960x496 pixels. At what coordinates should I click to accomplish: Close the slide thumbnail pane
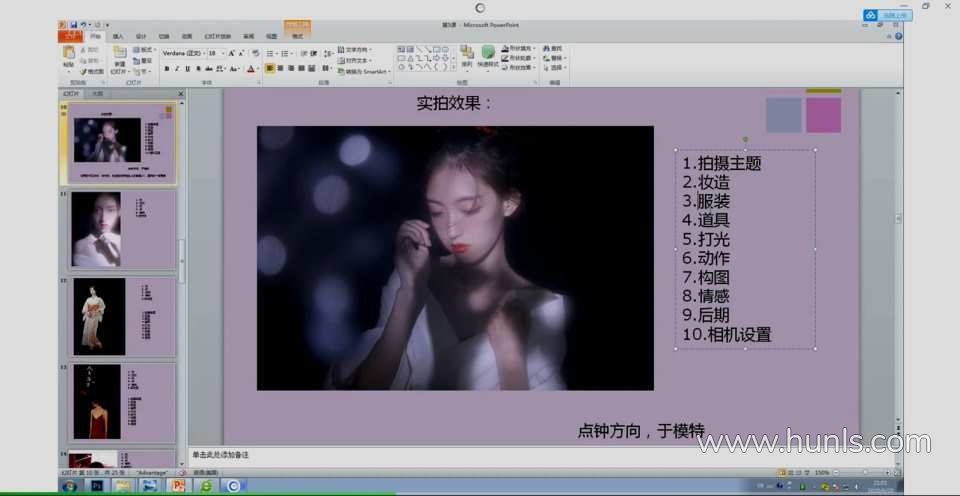click(181, 94)
